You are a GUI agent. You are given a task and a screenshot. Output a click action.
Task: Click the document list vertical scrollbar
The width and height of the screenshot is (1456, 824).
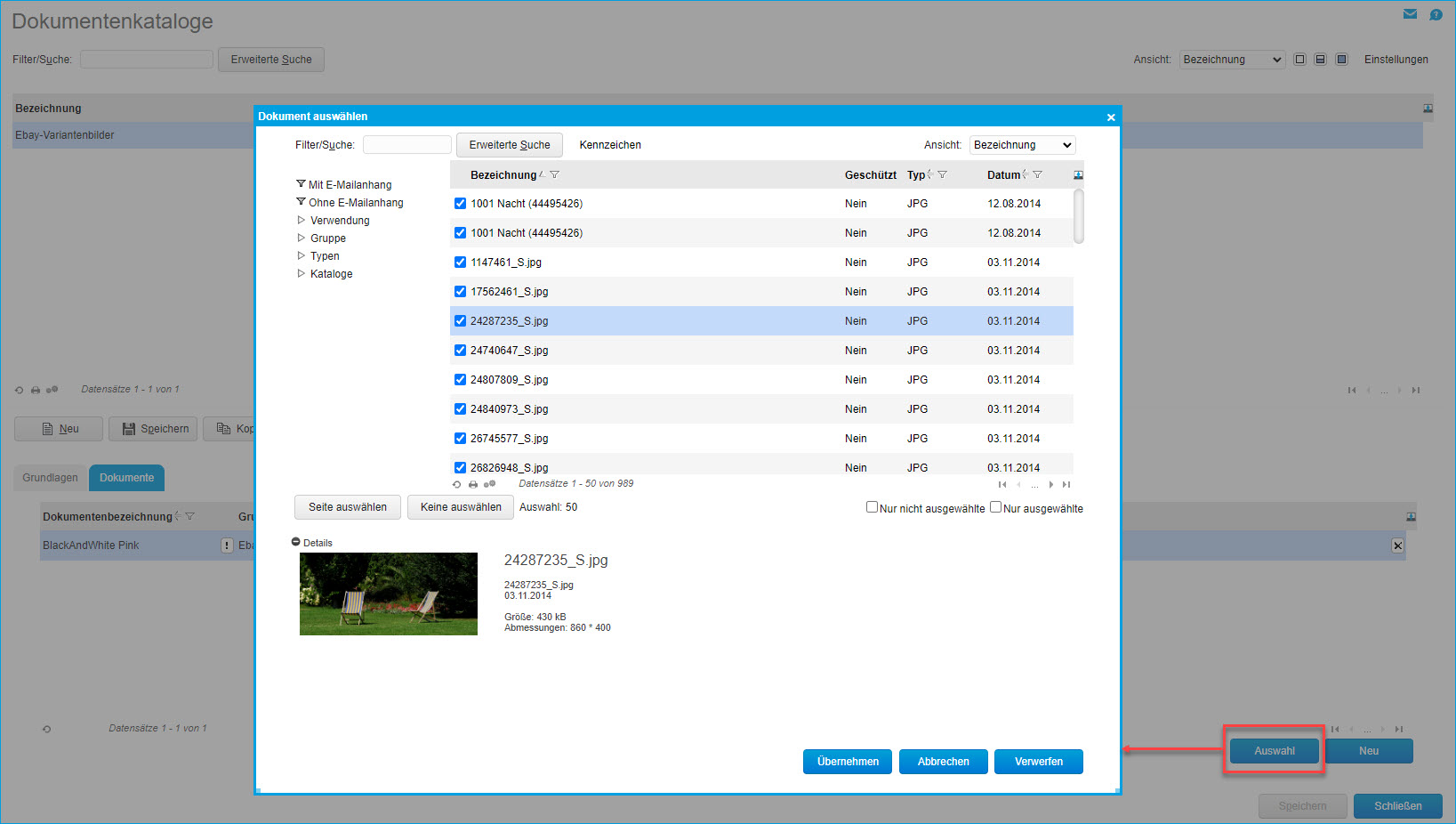1078,216
